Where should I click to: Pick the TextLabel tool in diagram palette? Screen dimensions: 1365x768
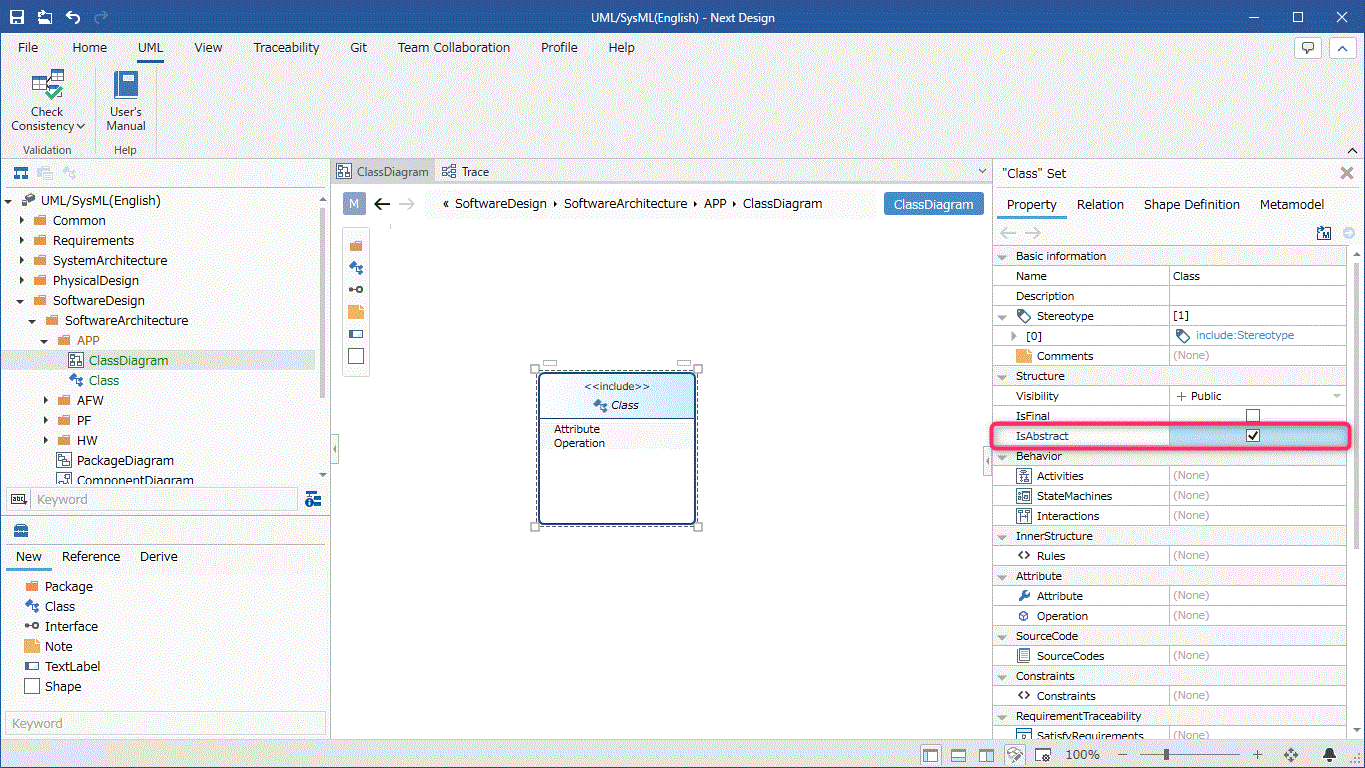click(x=356, y=334)
